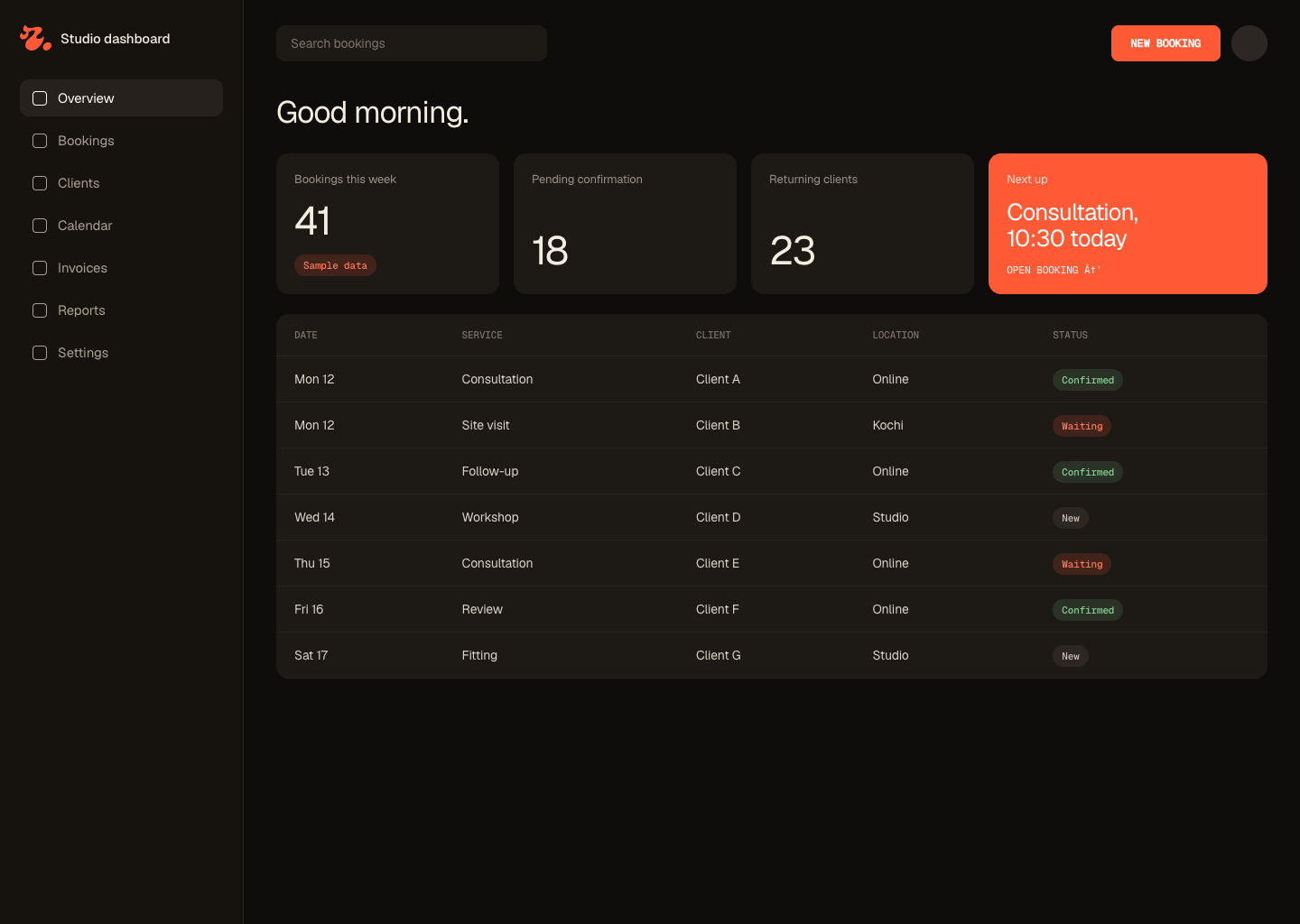This screenshot has height=924, width=1300.
Task: Click the Location column header
Action: tap(896, 336)
